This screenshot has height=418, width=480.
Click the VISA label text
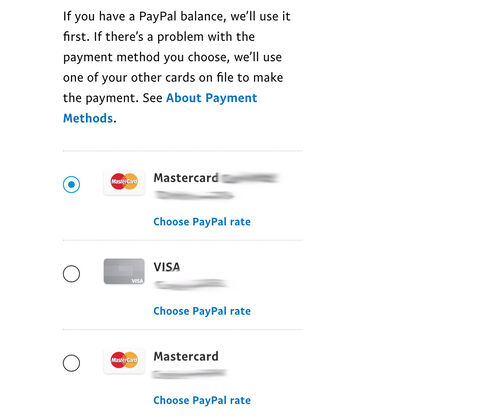(167, 267)
